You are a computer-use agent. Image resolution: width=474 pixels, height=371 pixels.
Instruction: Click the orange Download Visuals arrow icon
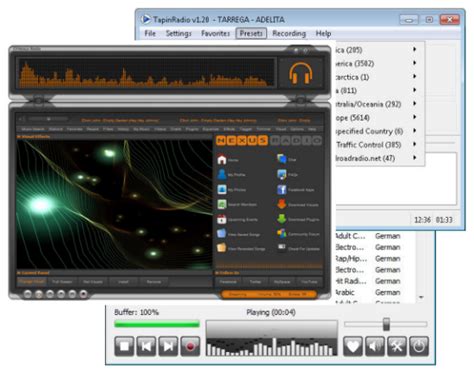[282, 204]
